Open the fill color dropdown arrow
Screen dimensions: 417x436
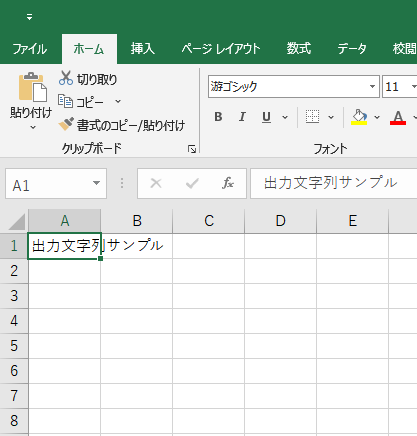377,117
